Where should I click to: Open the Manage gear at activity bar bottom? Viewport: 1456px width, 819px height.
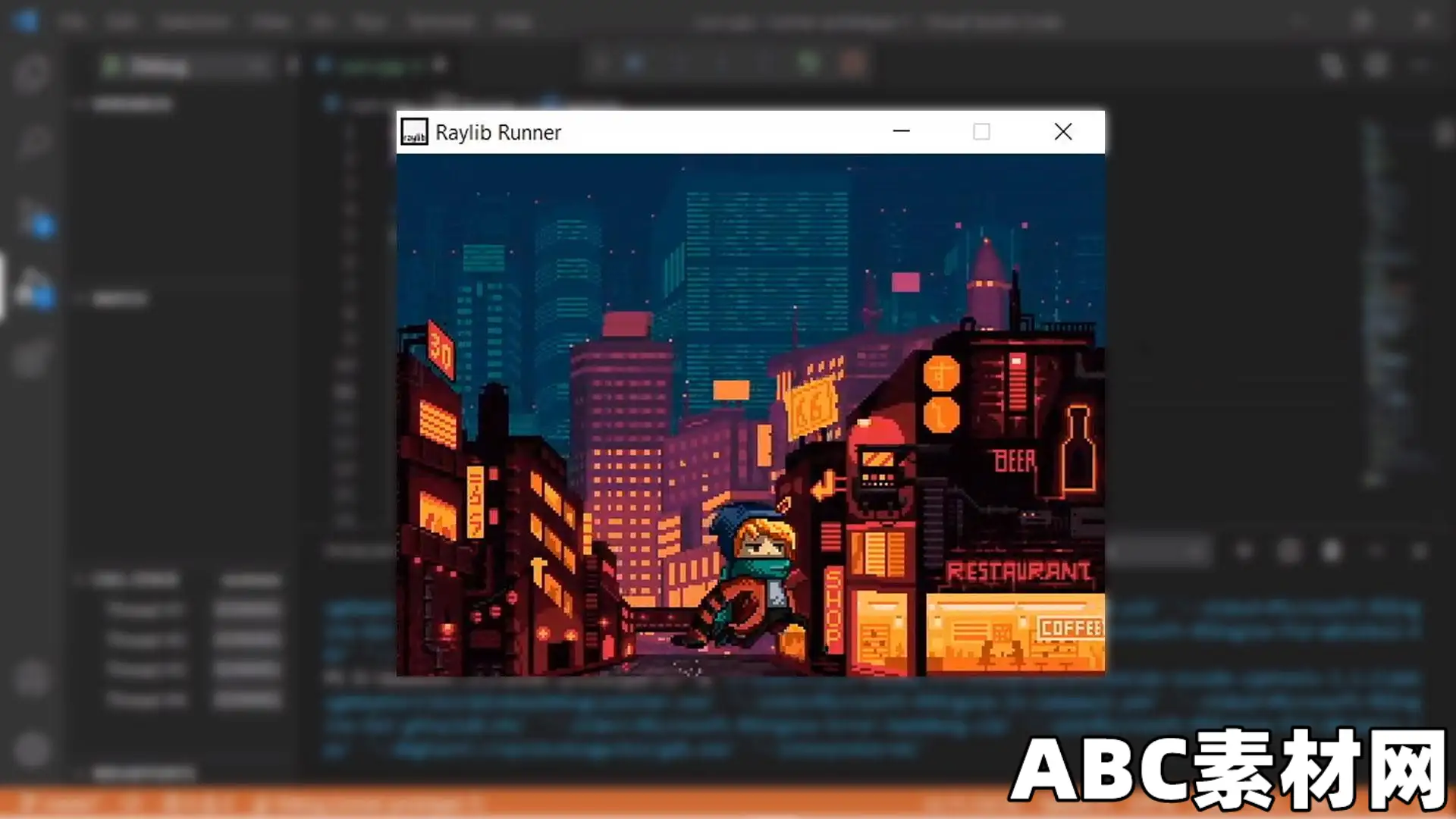coord(32,749)
